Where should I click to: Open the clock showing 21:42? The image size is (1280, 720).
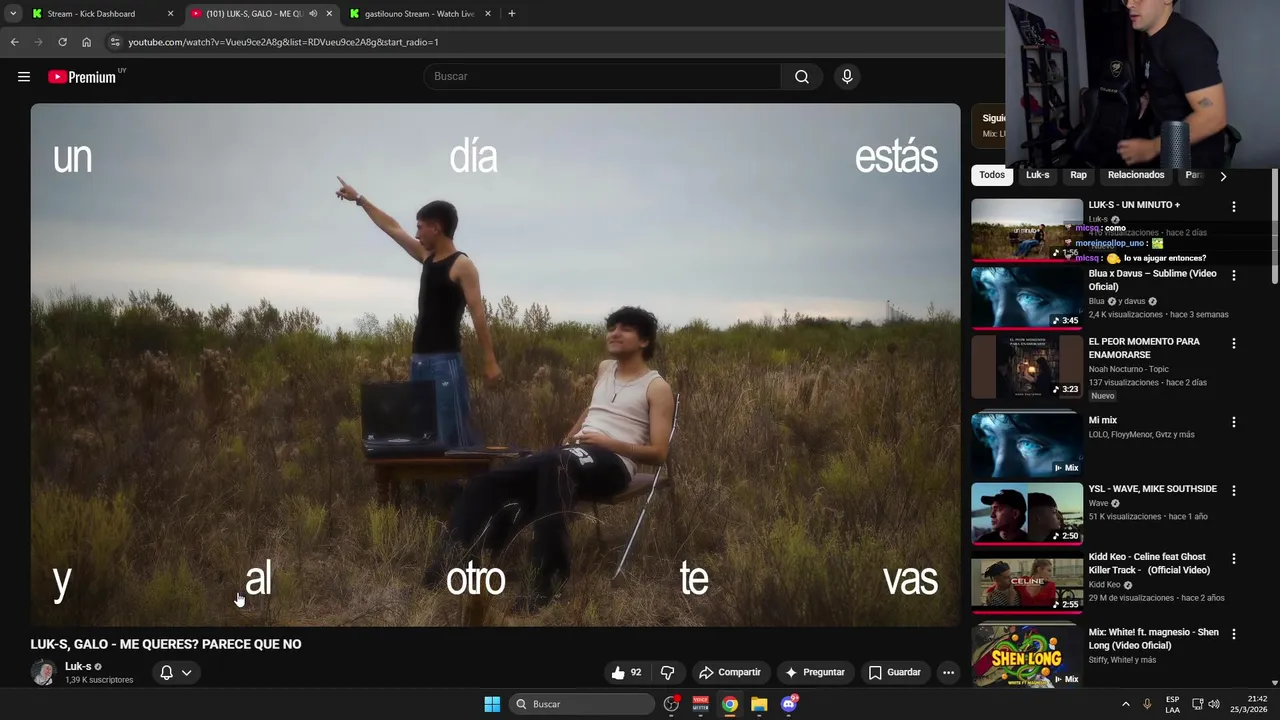[x=1249, y=704]
